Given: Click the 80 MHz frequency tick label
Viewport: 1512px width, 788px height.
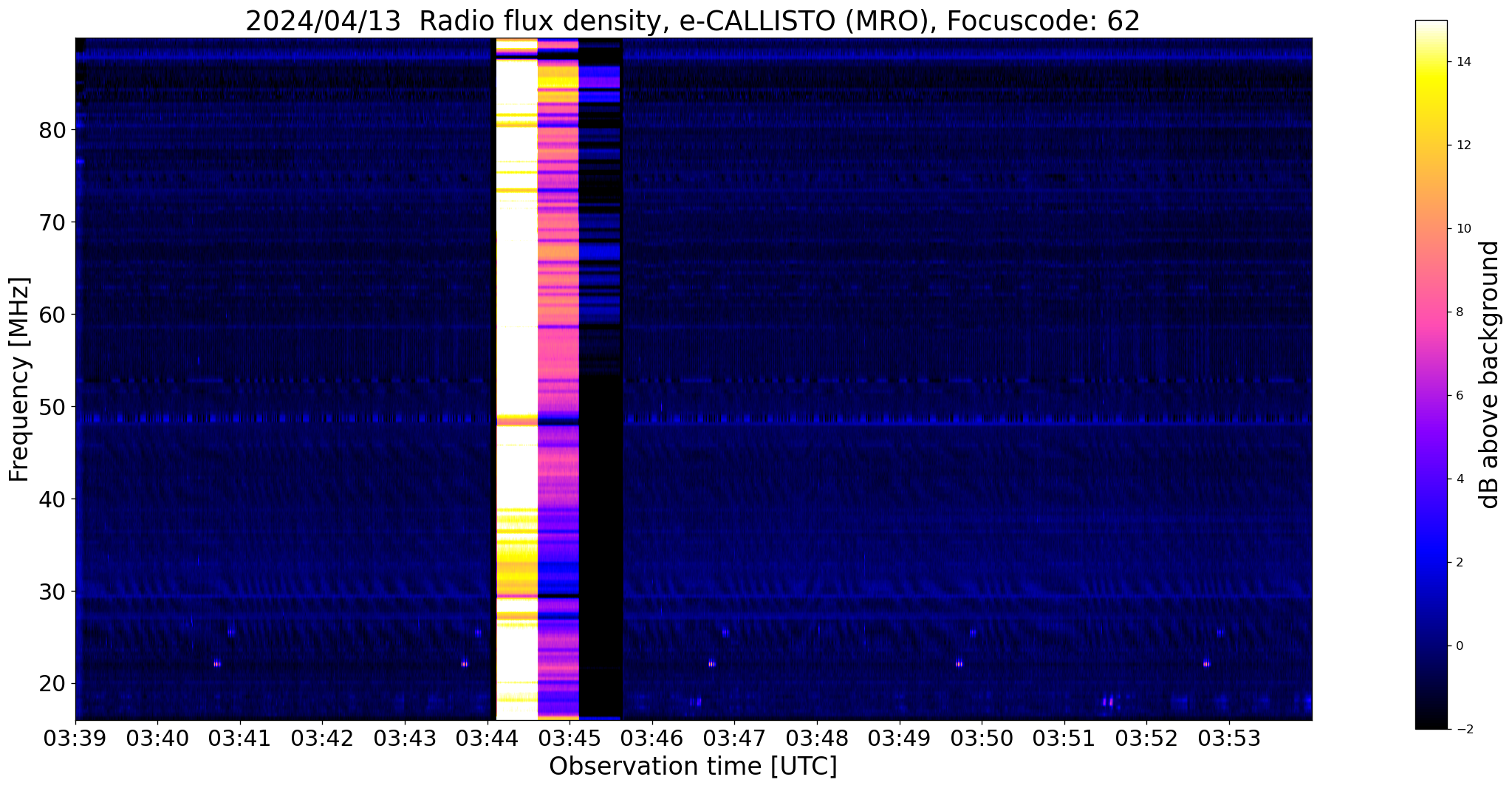Looking at the screenshot, I should coord(52,130).
